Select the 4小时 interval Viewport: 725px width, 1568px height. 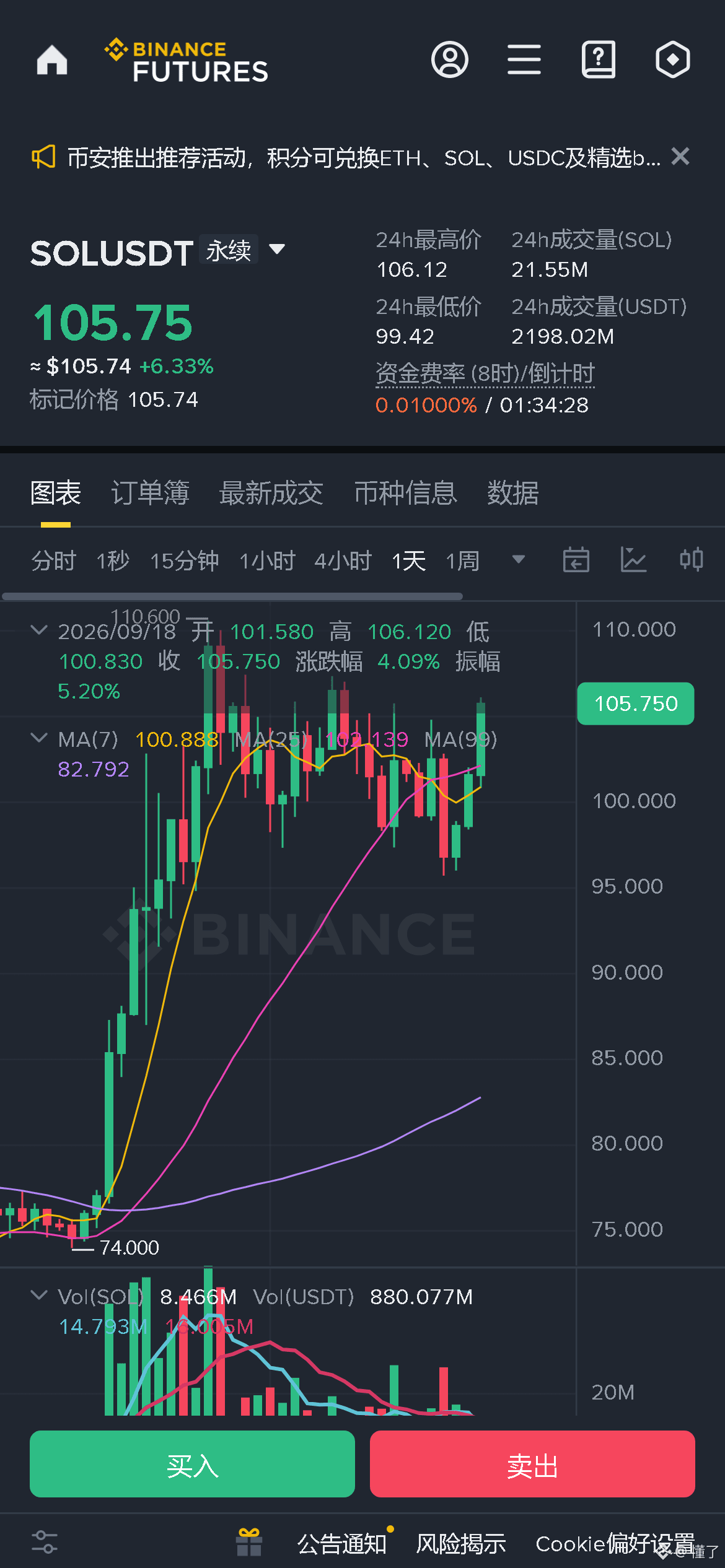343,561
